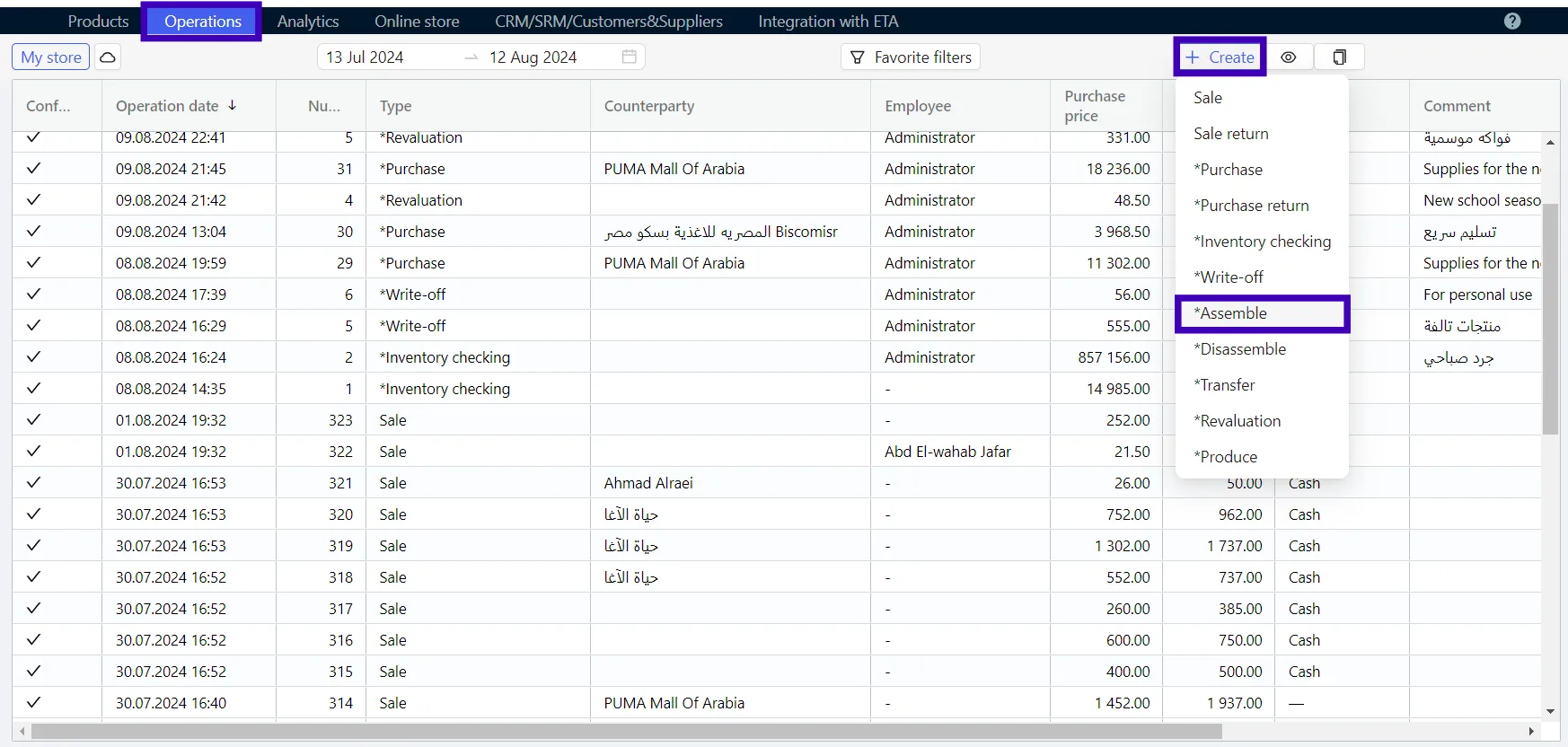
Task: Click the Purchase price column header
Action: click(x=1106, y=106)
